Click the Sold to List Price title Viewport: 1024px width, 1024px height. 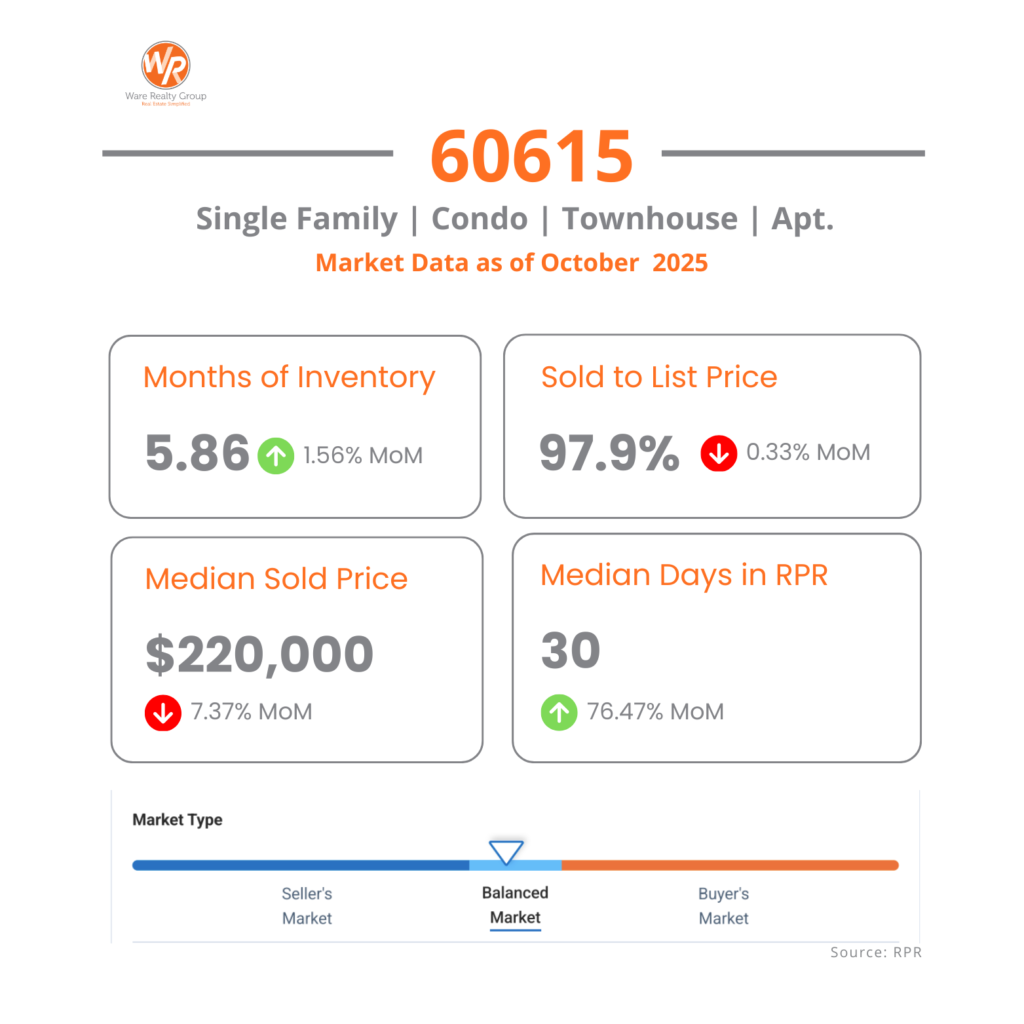659,377
